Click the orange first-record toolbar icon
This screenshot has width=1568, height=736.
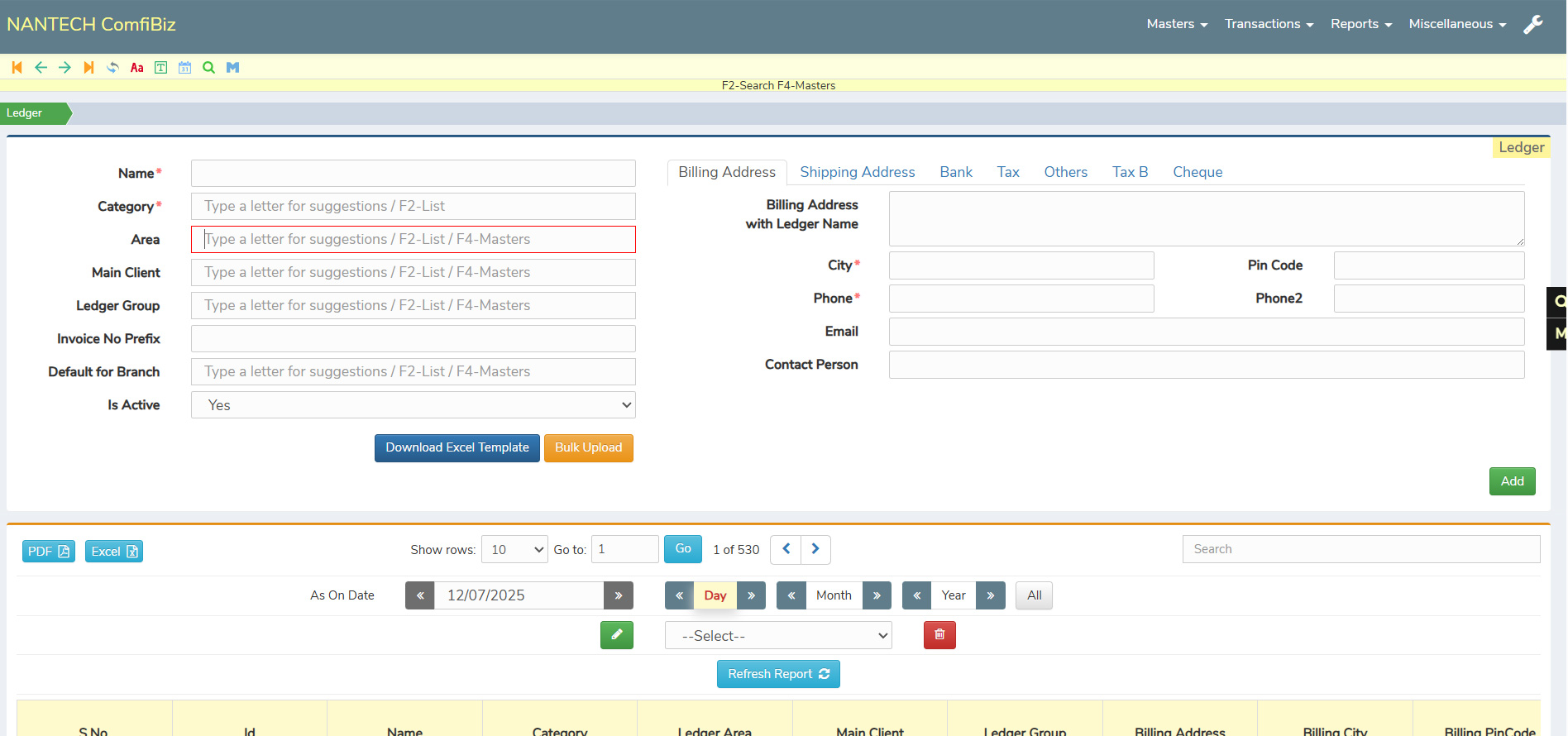[17, 68]
